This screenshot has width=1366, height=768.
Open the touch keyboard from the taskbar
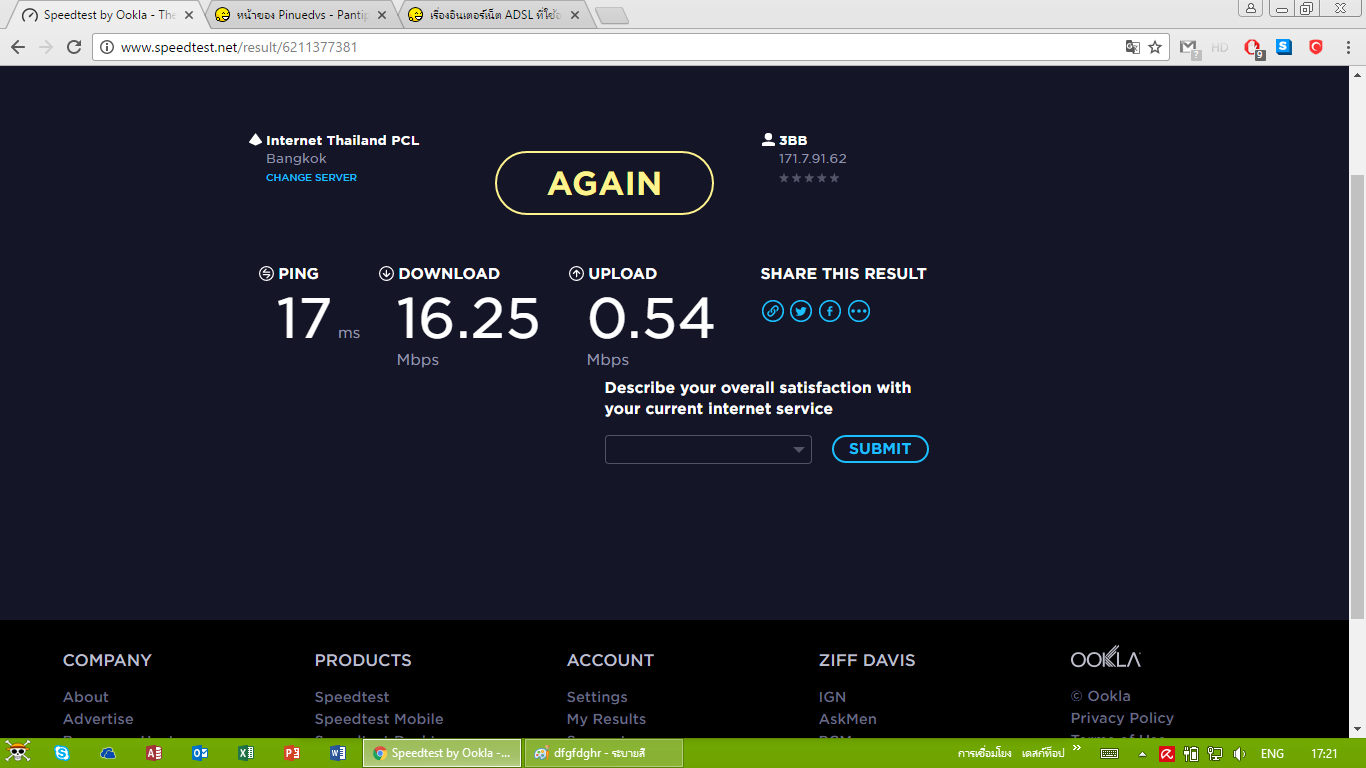pyautogui.click(x=1109, y=753)
